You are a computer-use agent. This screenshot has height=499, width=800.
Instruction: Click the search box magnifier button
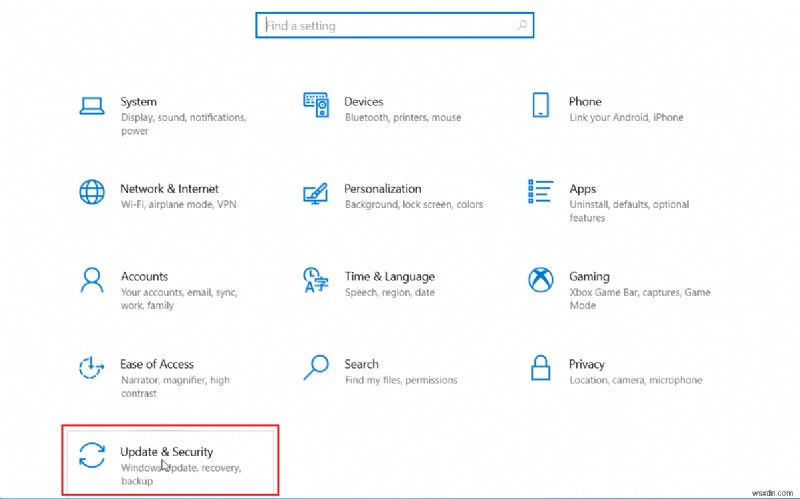pyautogui.click(x=521, y=26)
